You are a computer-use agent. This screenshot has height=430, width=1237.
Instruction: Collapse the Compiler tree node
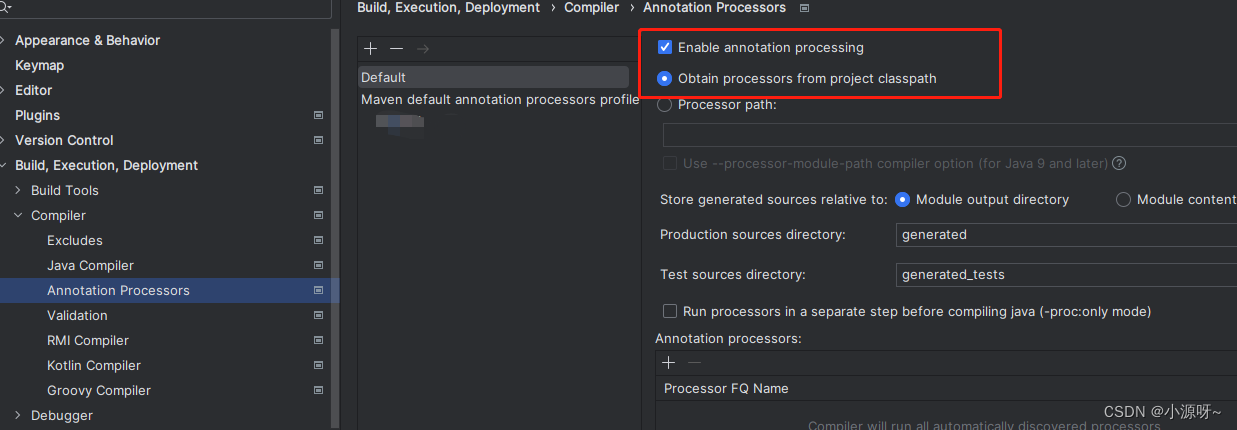18,215
